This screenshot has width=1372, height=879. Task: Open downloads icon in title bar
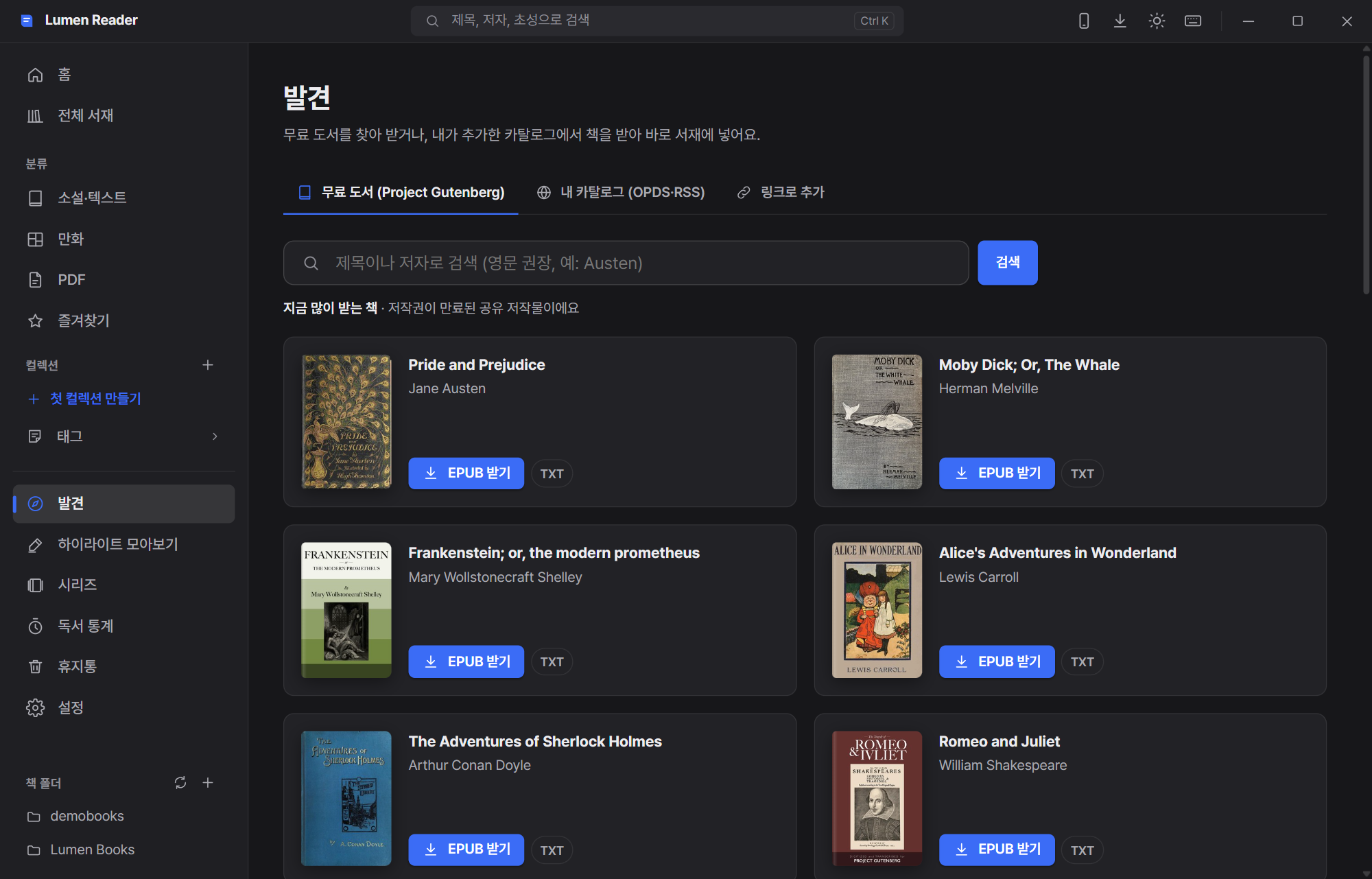coord(1120,21)
